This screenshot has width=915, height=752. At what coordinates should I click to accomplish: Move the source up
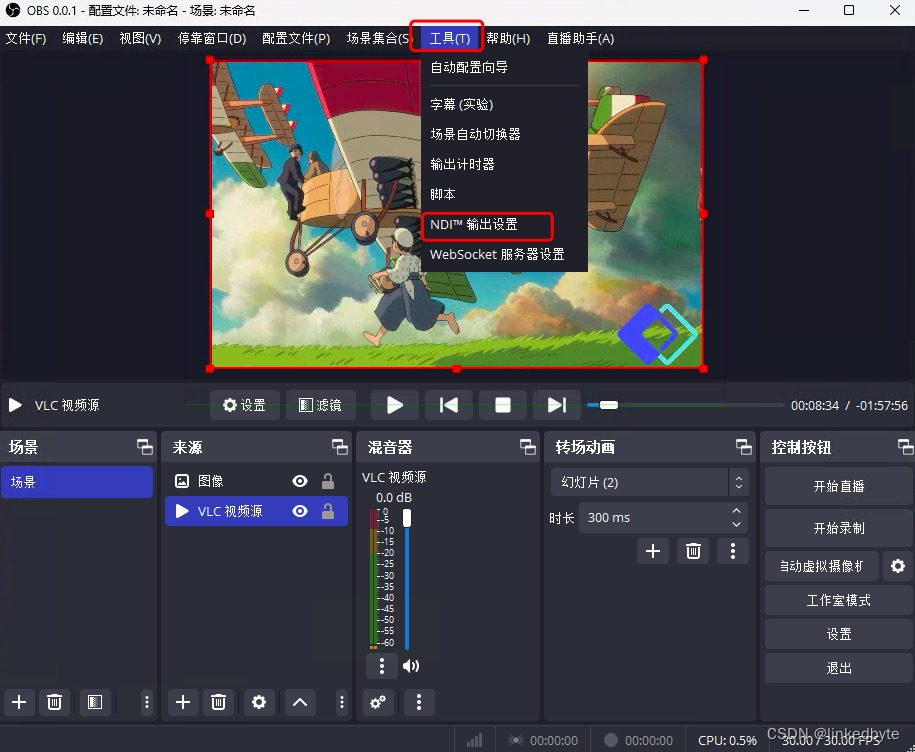[x=300, y=702]
